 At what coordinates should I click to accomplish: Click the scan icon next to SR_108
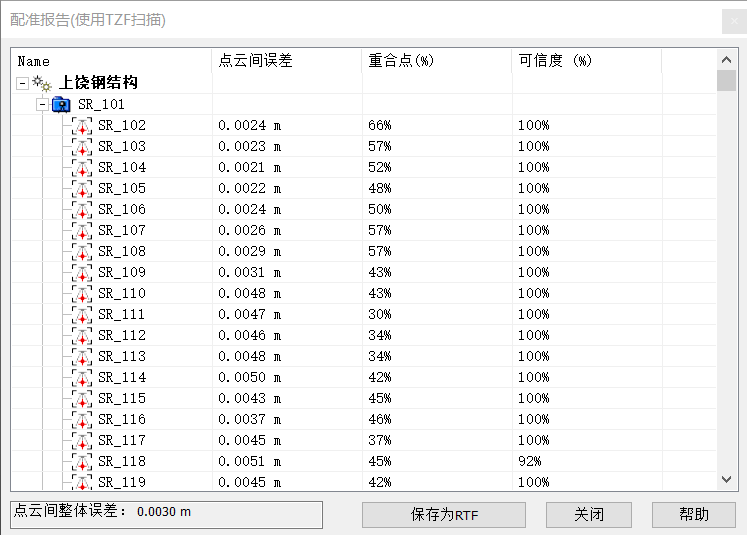pyautogui.click(x=82, y=252)
